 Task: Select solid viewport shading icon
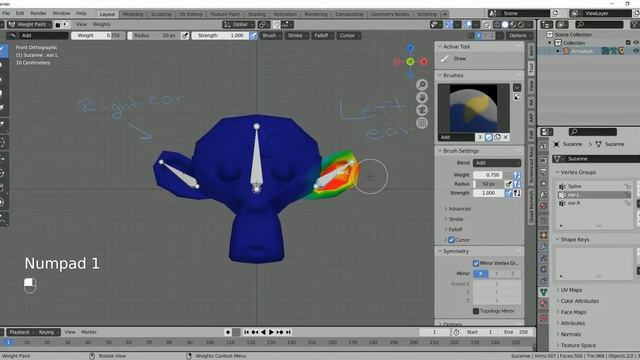coord(505,24)
